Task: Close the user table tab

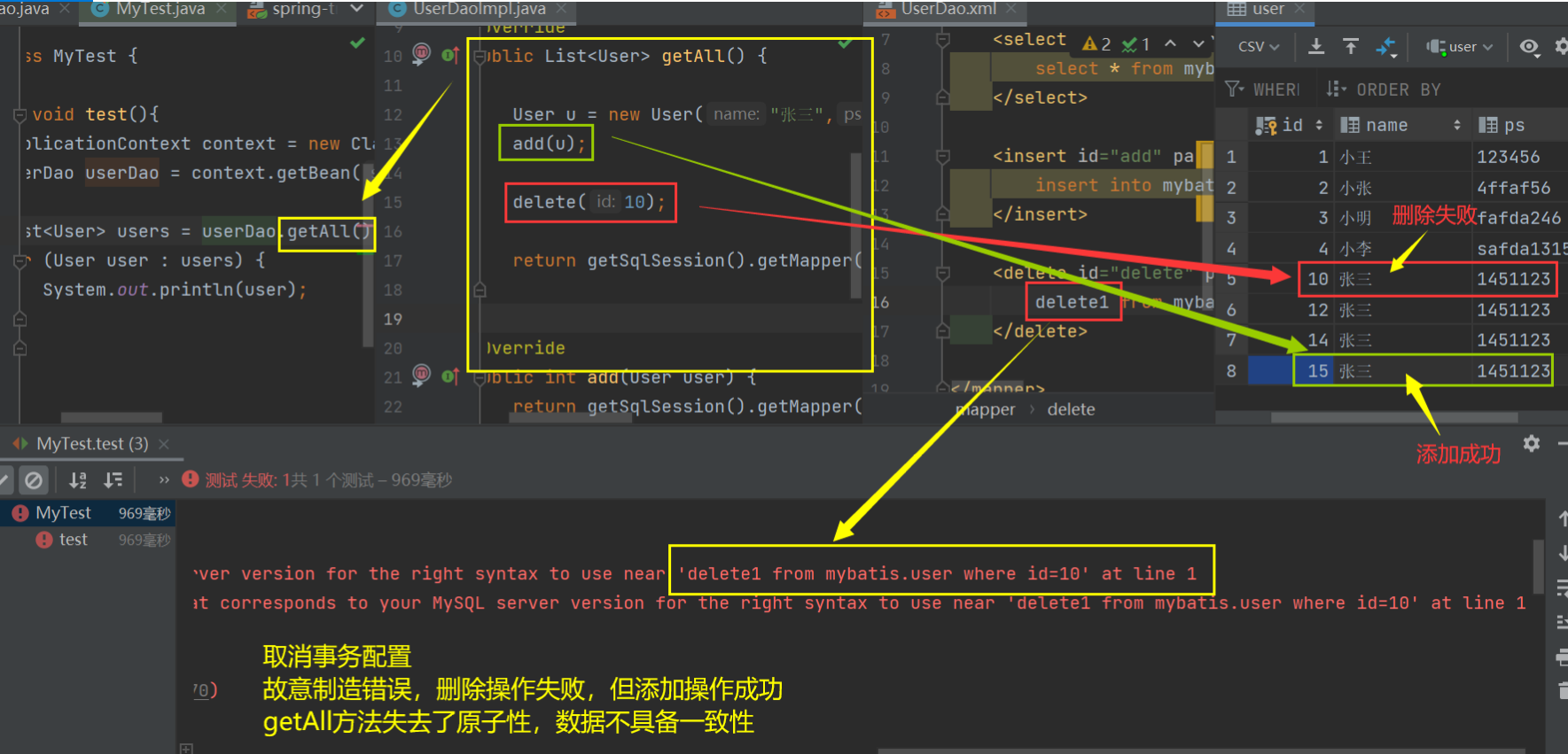Action: point(1299,9)
